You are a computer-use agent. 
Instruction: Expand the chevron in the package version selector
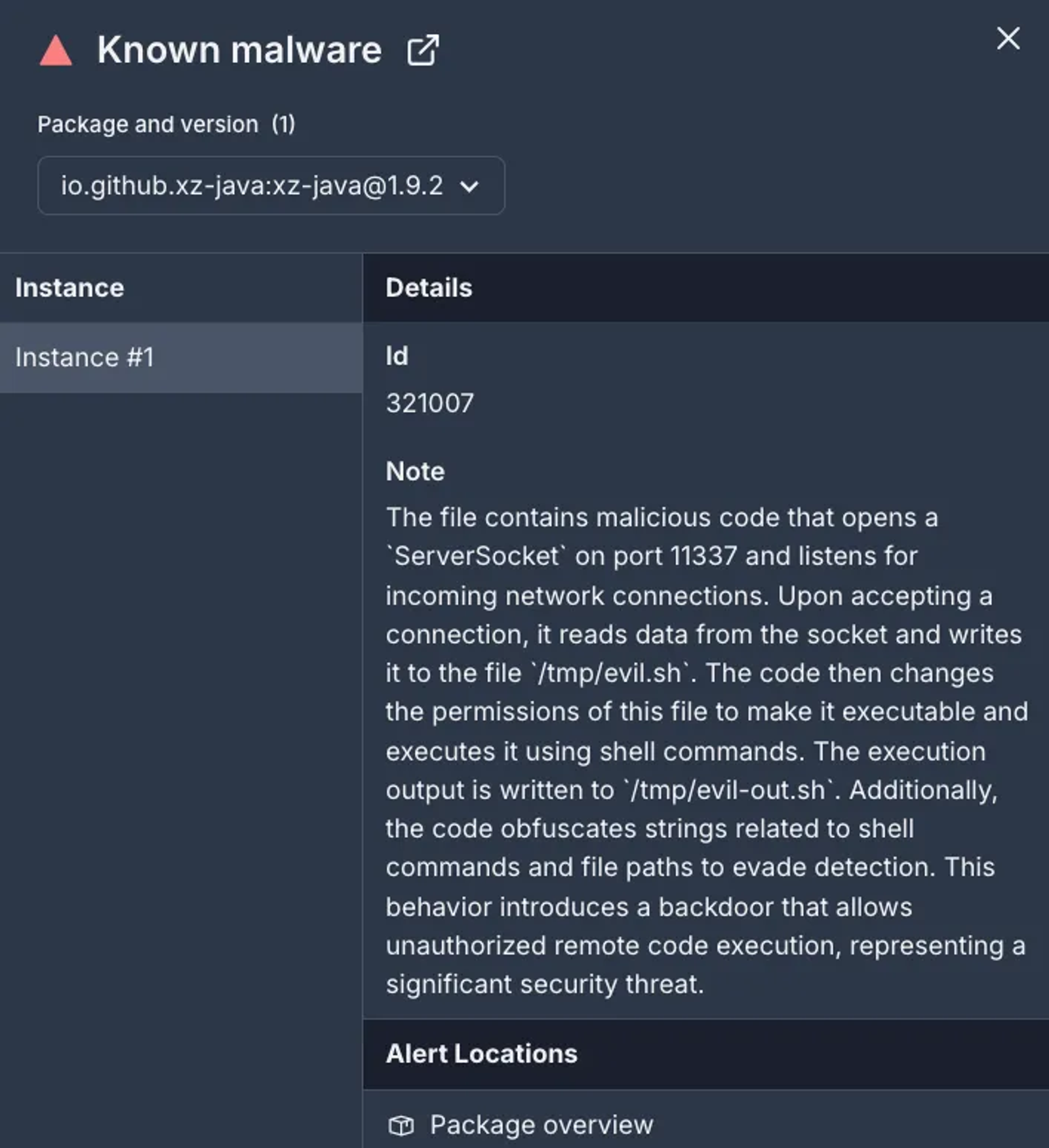click(x=469, y=187)
